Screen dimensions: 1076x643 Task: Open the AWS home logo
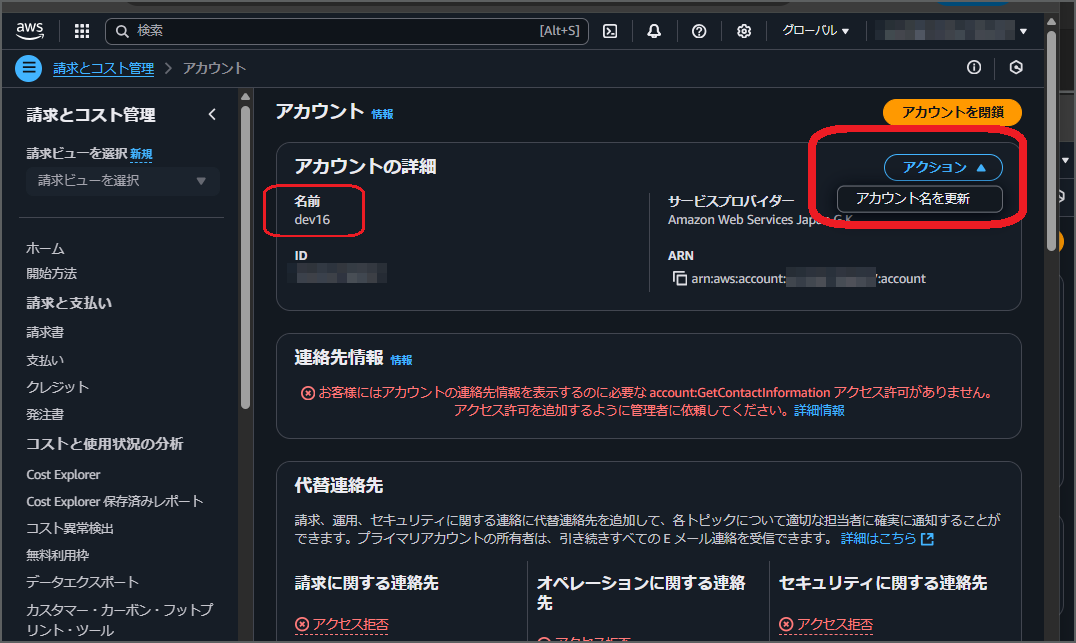coord(30,31)
